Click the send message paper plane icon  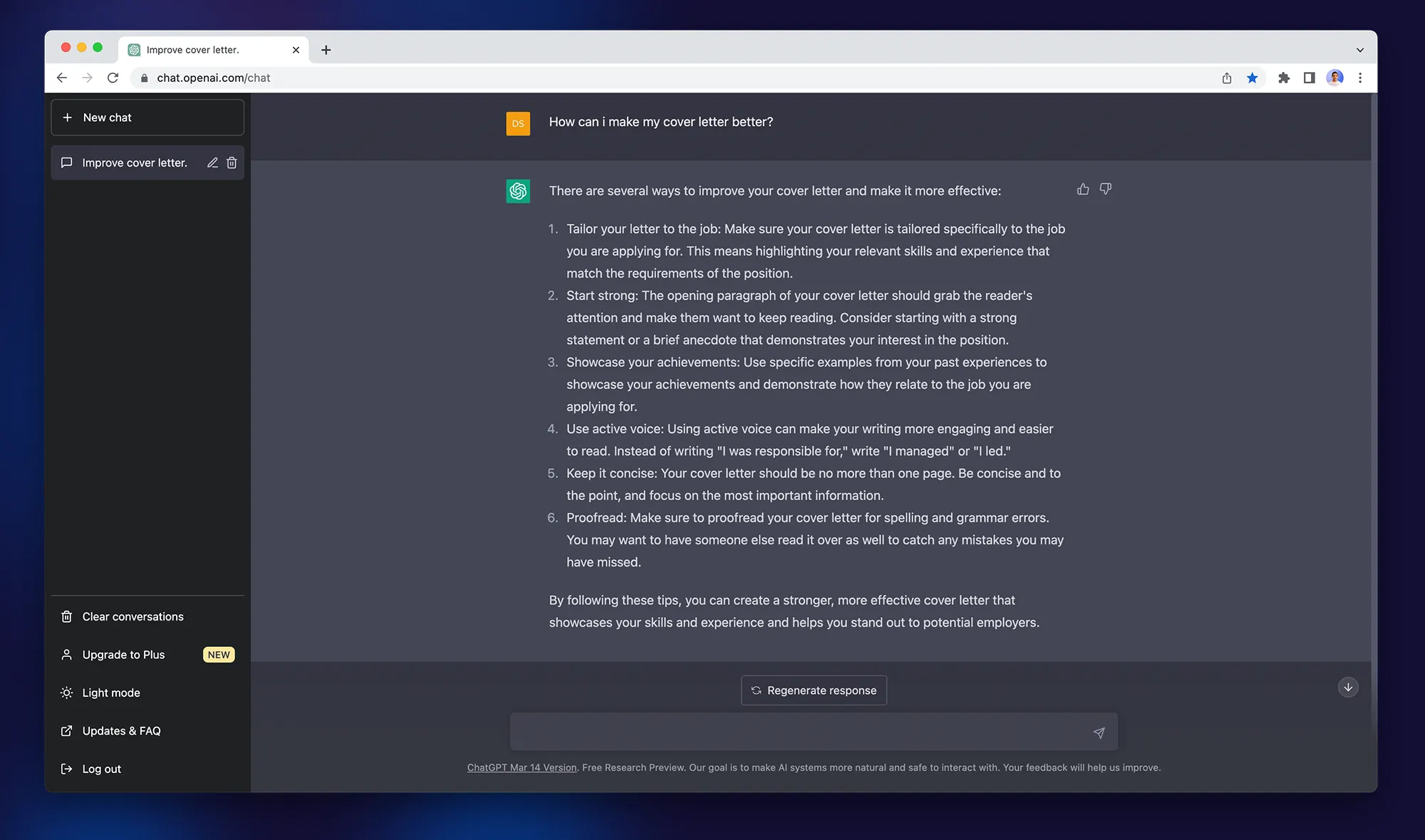(1099, 732)
